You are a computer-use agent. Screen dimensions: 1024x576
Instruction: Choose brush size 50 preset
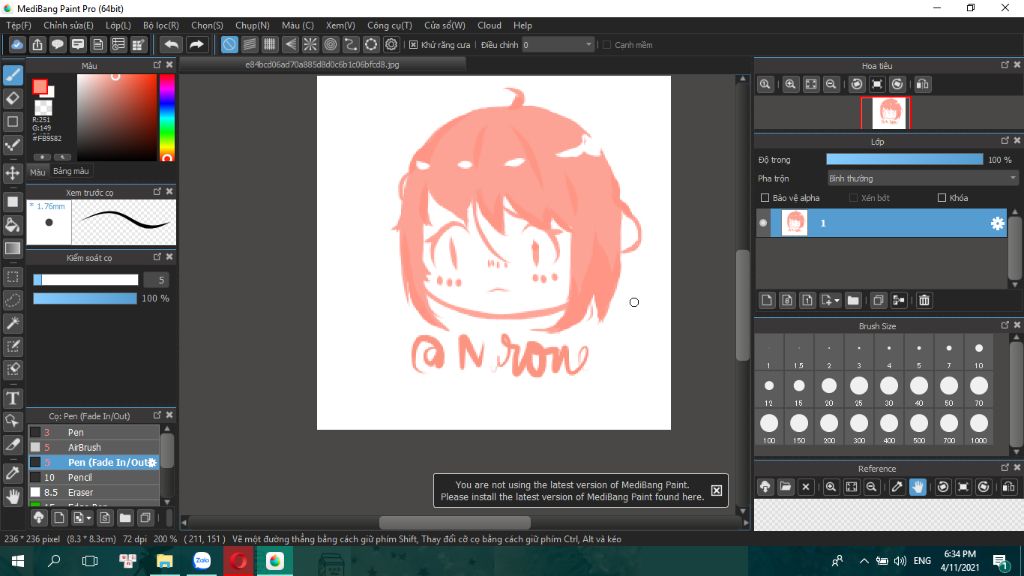coord(948,391)
